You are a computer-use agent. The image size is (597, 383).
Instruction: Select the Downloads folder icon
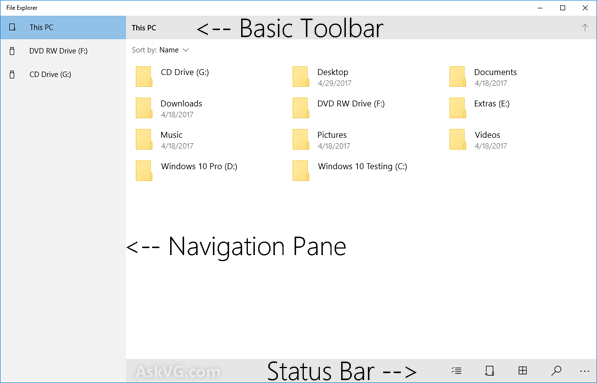pyautogui.click(x=144, y=108)
